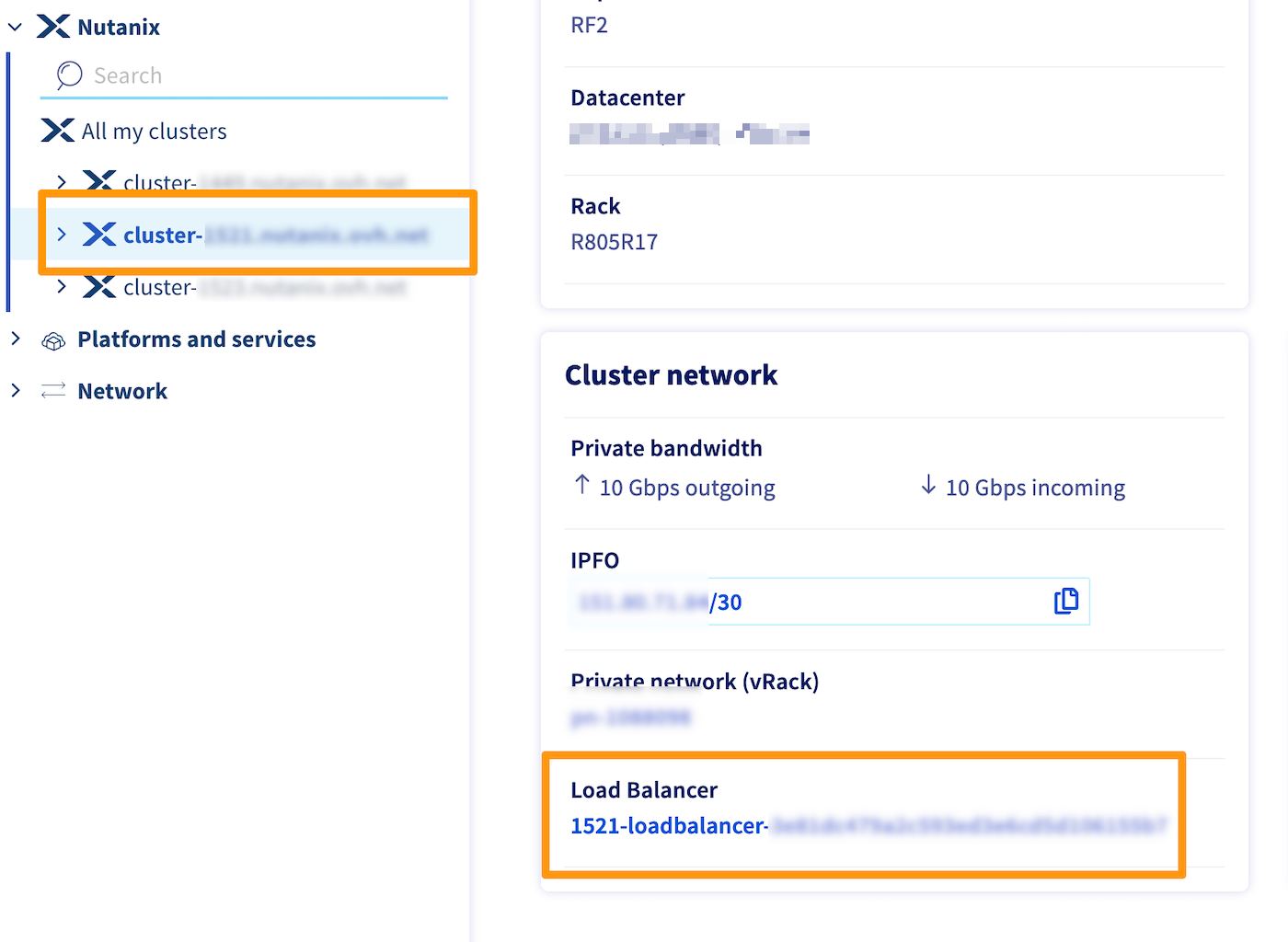
Task: Copy the IPFO address using the clipboard icon
Action: point(1066,602)
